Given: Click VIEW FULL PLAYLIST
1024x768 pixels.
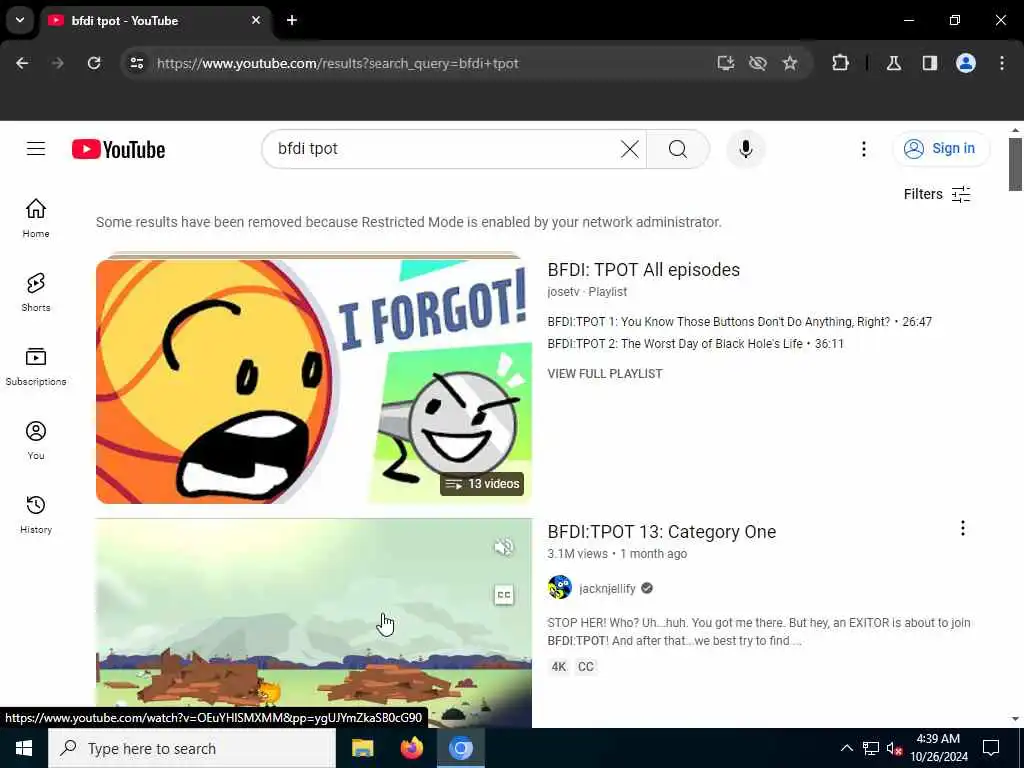Looking at the screenshot, I should pyautogui.click(x=605, y=374).
